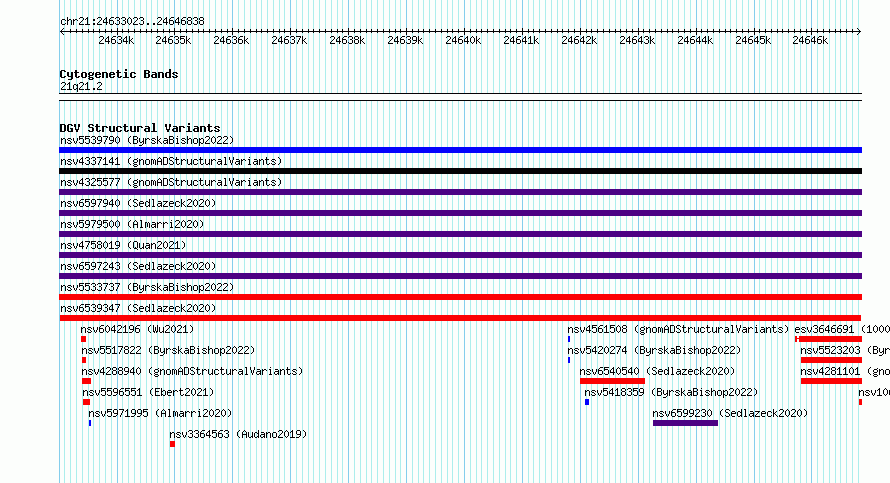Select the red nsv5523203 variant bar

pyautogui.click(x=831, y=360)
